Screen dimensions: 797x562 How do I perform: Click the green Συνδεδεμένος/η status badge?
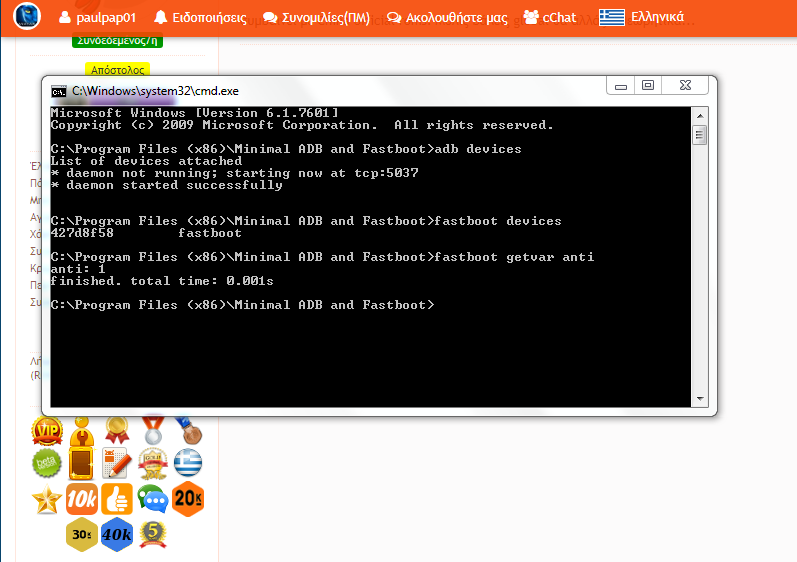point(117,41)
